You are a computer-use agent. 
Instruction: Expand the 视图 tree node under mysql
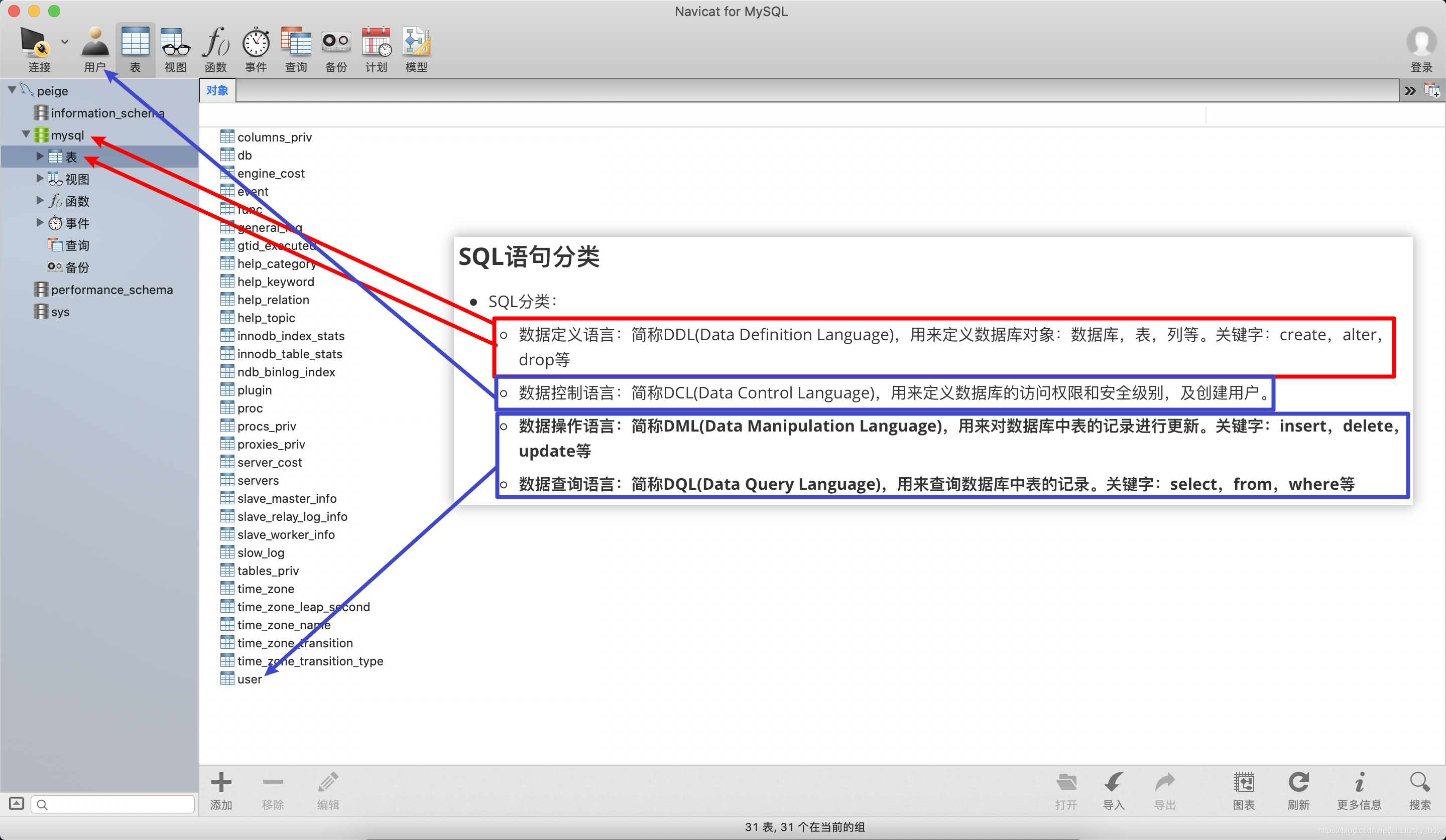tap(40, 178)
